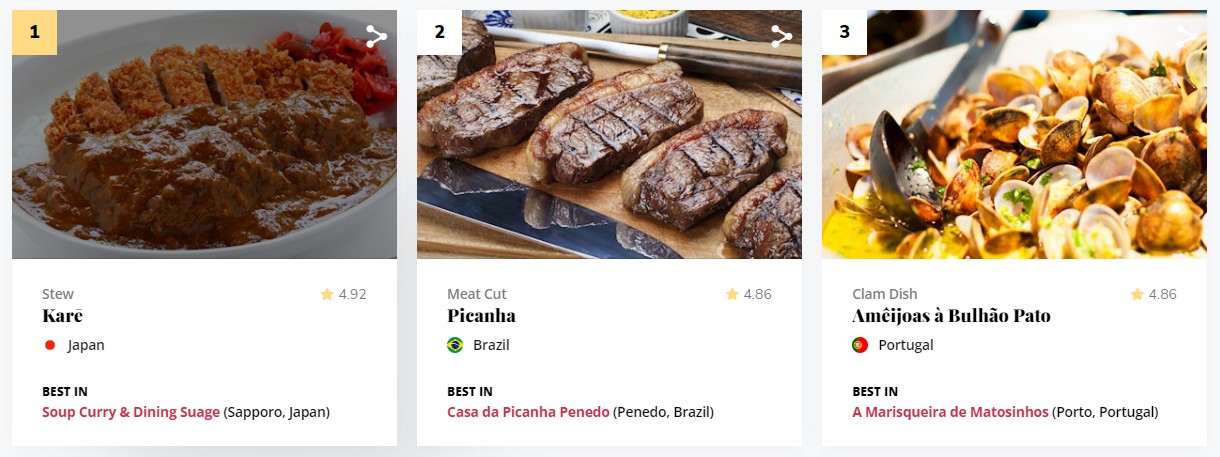The height and width of the screenshot is (457, 1220).
Task: Click the number 2 rank badge
Action: (x=440, y=32)
